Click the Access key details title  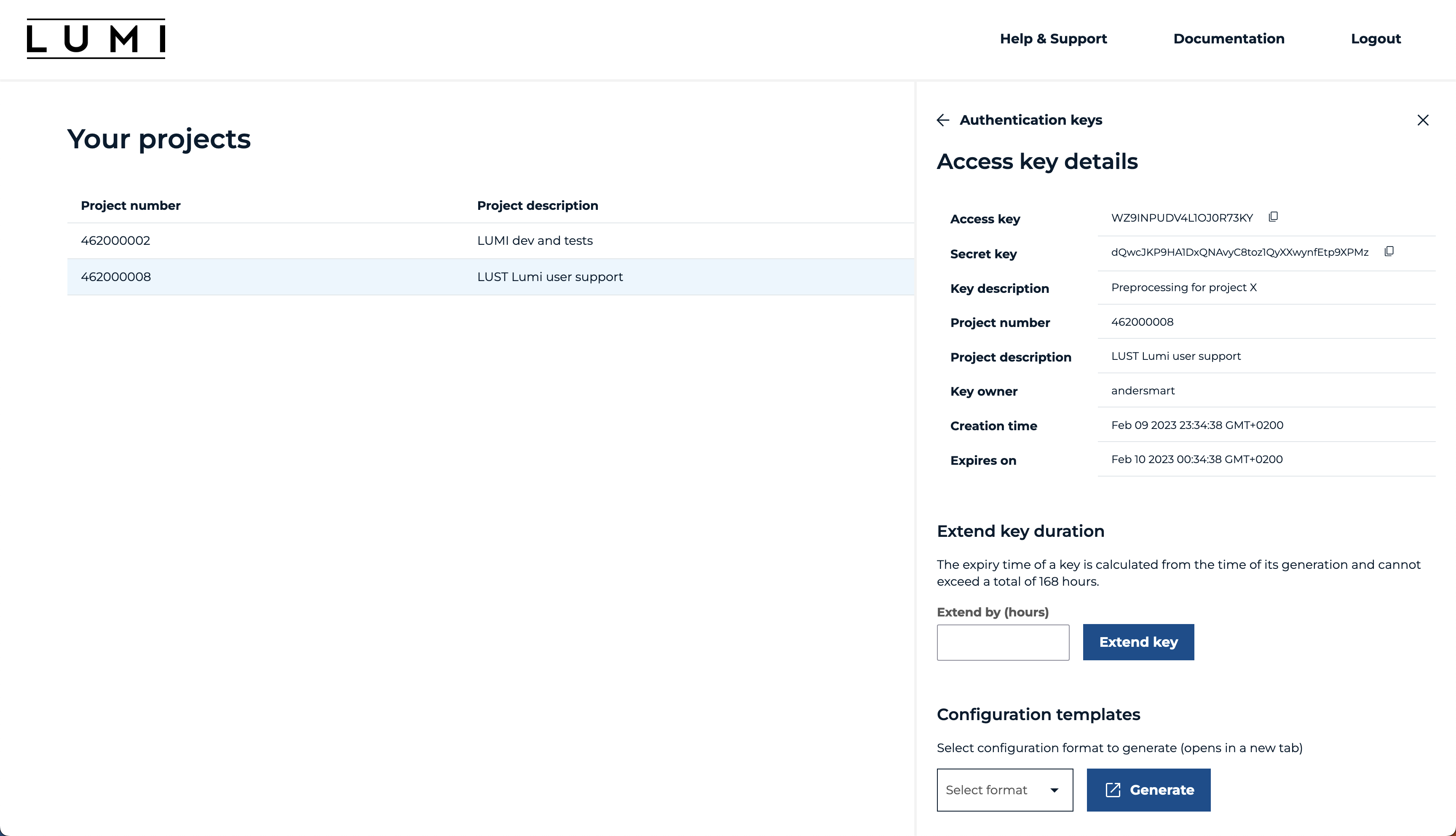[1036, 161]
